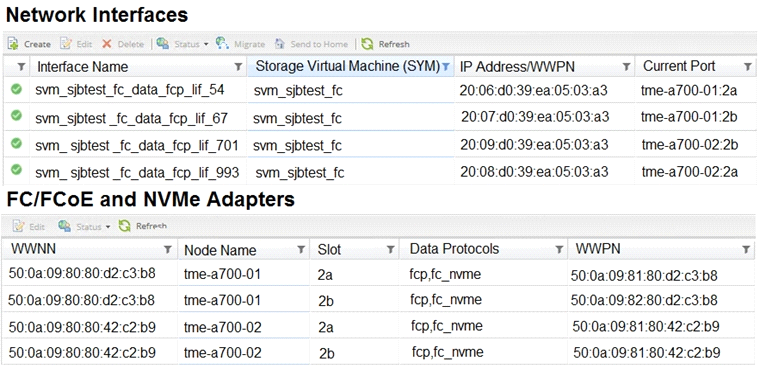The image size is (760, 369).
Task: Click the Refresh icon in the Adapters toolbar
Action: (125, 226)
